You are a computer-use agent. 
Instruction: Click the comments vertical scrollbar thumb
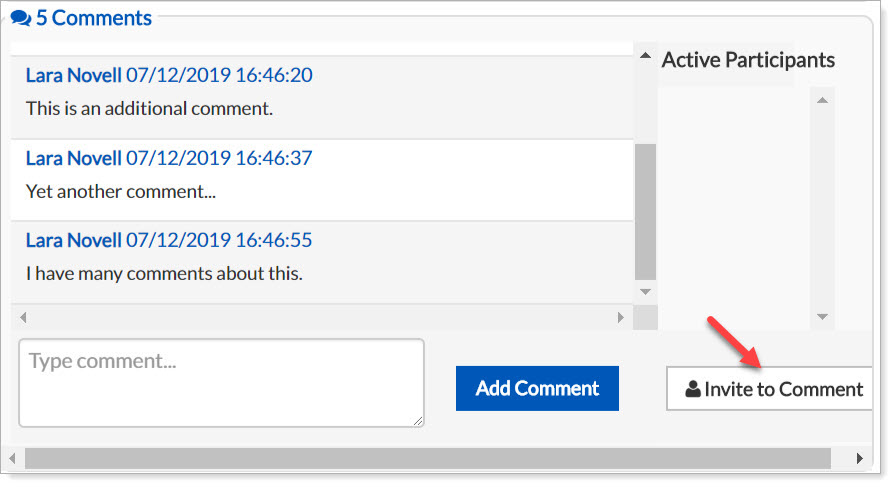[x=645, y=212]
